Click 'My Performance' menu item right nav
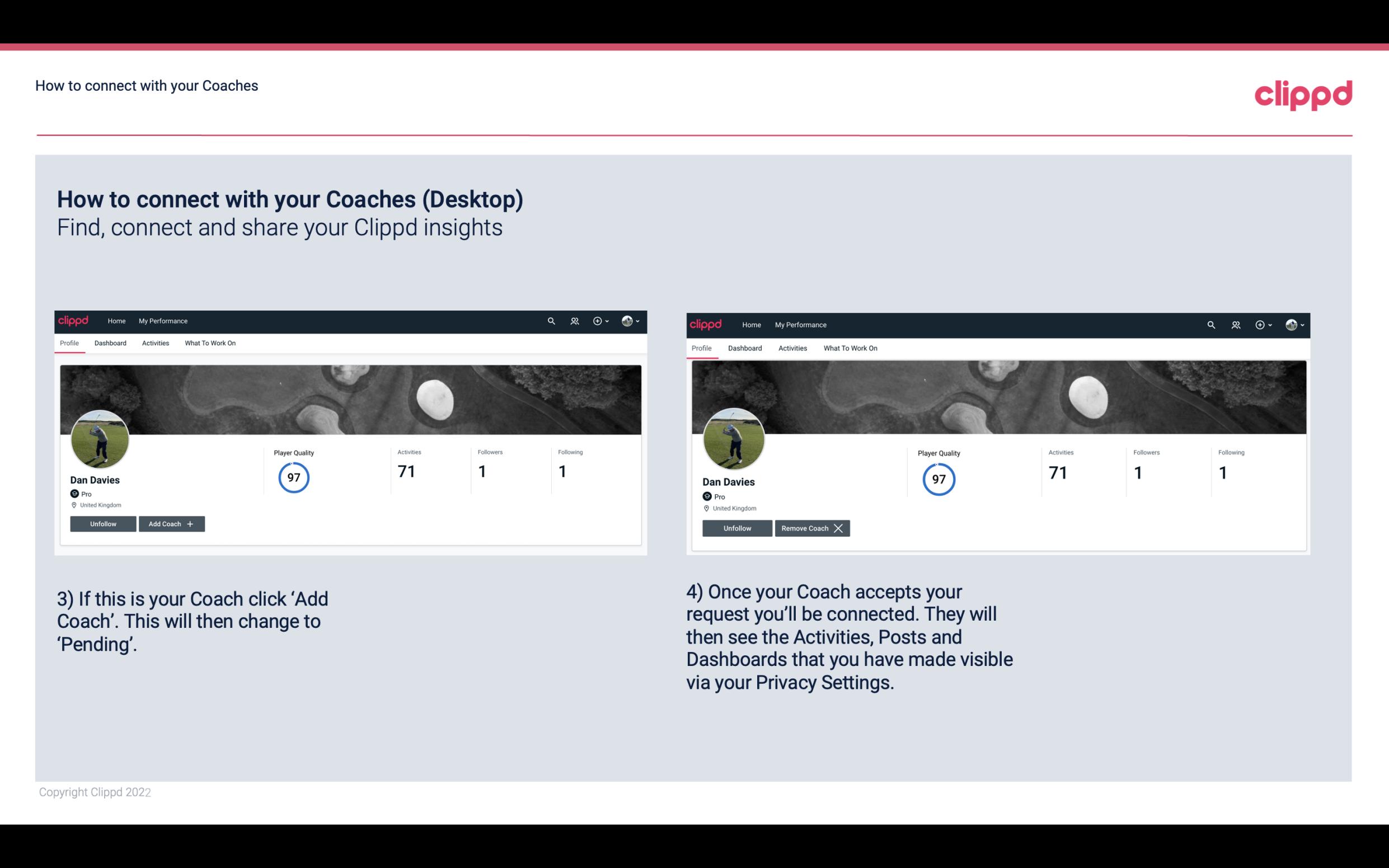1389x868 pixels. tap(800, 324)
